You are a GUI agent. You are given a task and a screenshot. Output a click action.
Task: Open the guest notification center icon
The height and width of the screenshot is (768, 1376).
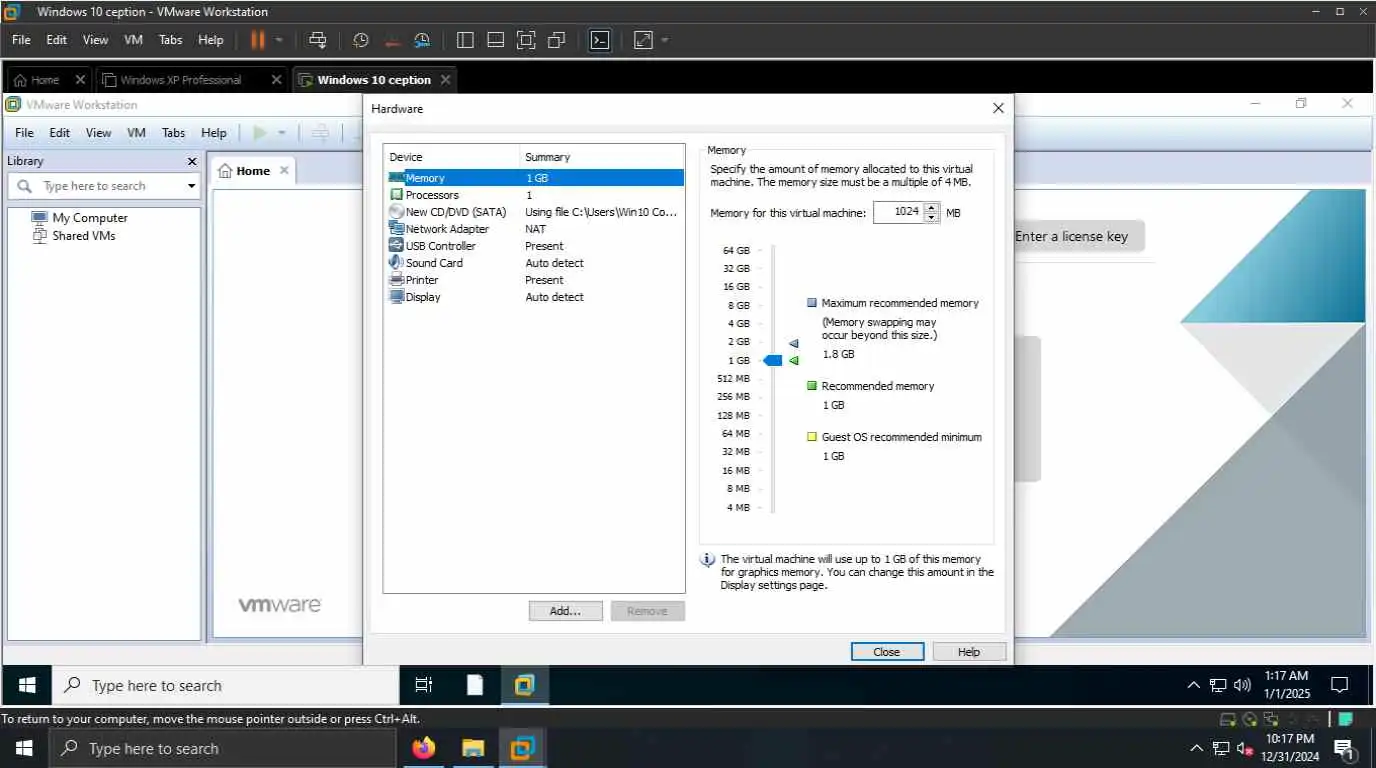tap(1340, 685)
